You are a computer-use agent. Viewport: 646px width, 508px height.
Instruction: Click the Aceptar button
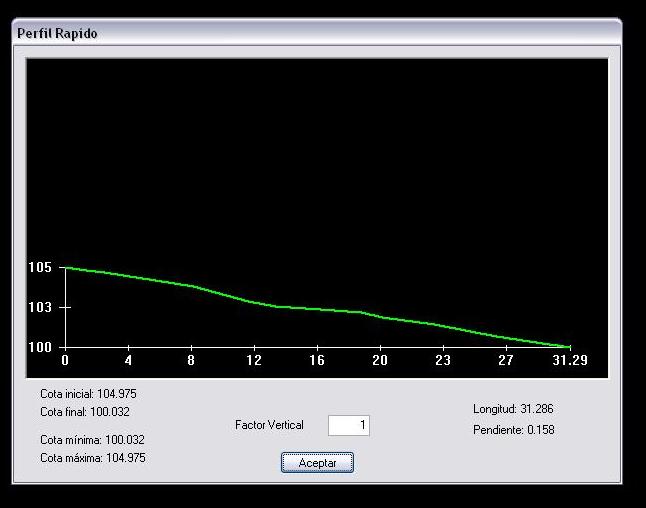coord(317,462)
